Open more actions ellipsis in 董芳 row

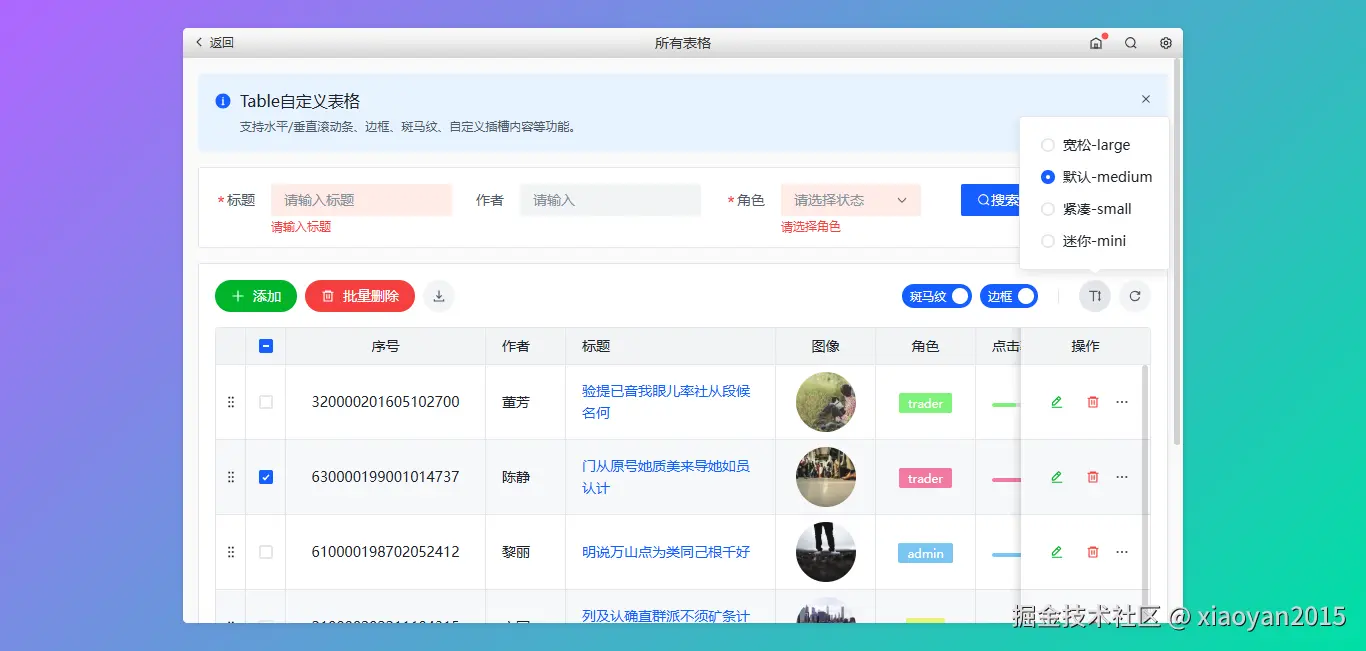[x=1122, y=402]
